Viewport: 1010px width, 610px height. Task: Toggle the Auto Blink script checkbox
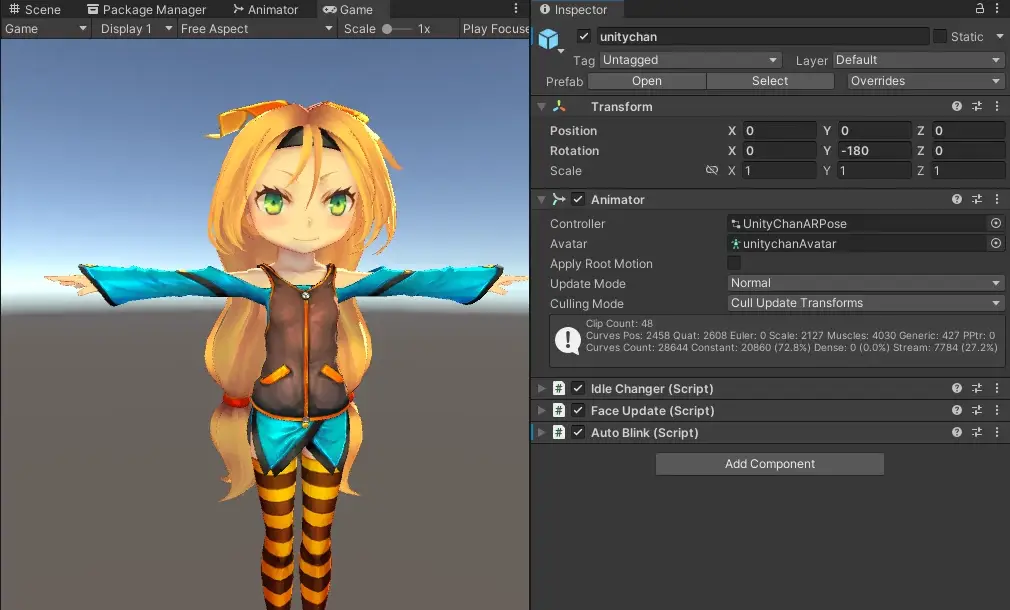578,432
